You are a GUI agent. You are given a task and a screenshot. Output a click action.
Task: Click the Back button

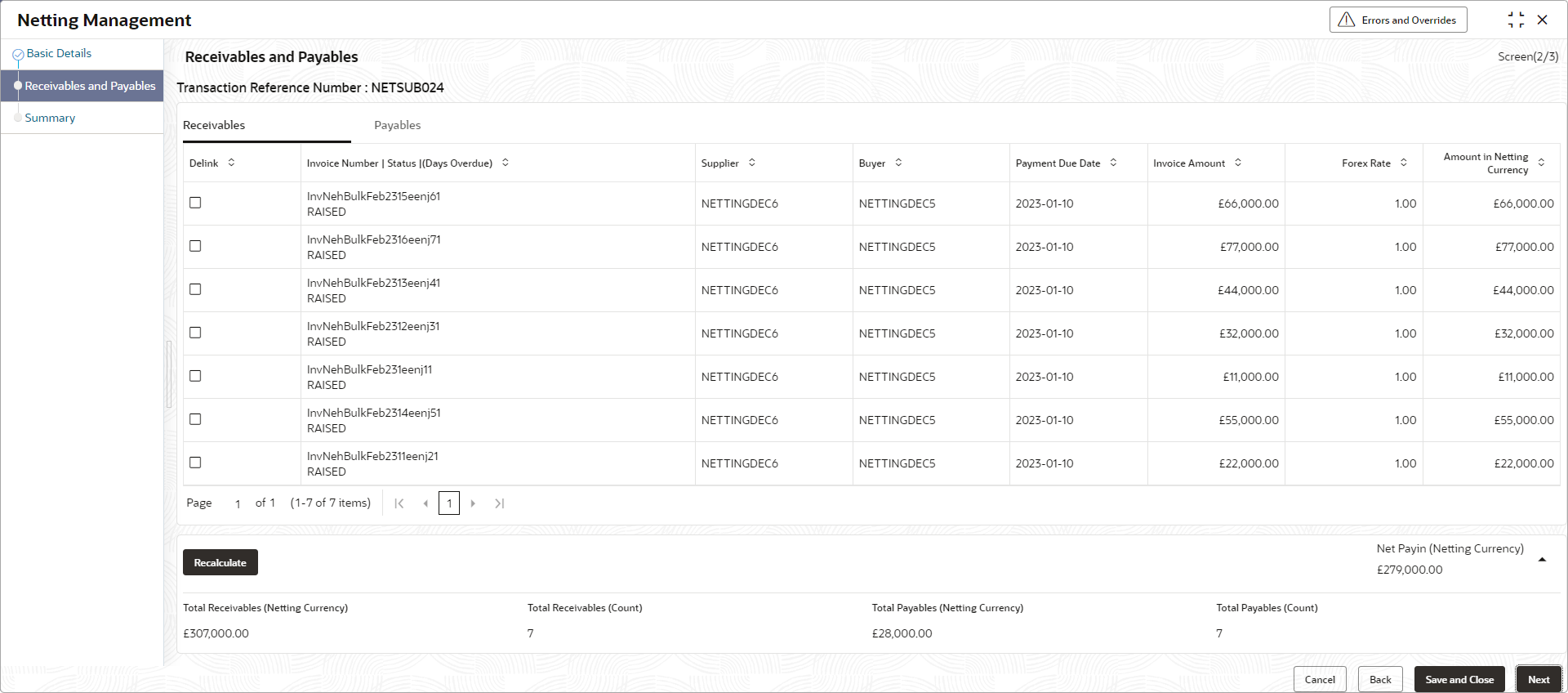pyautogui.click(x=1380, y=680)
